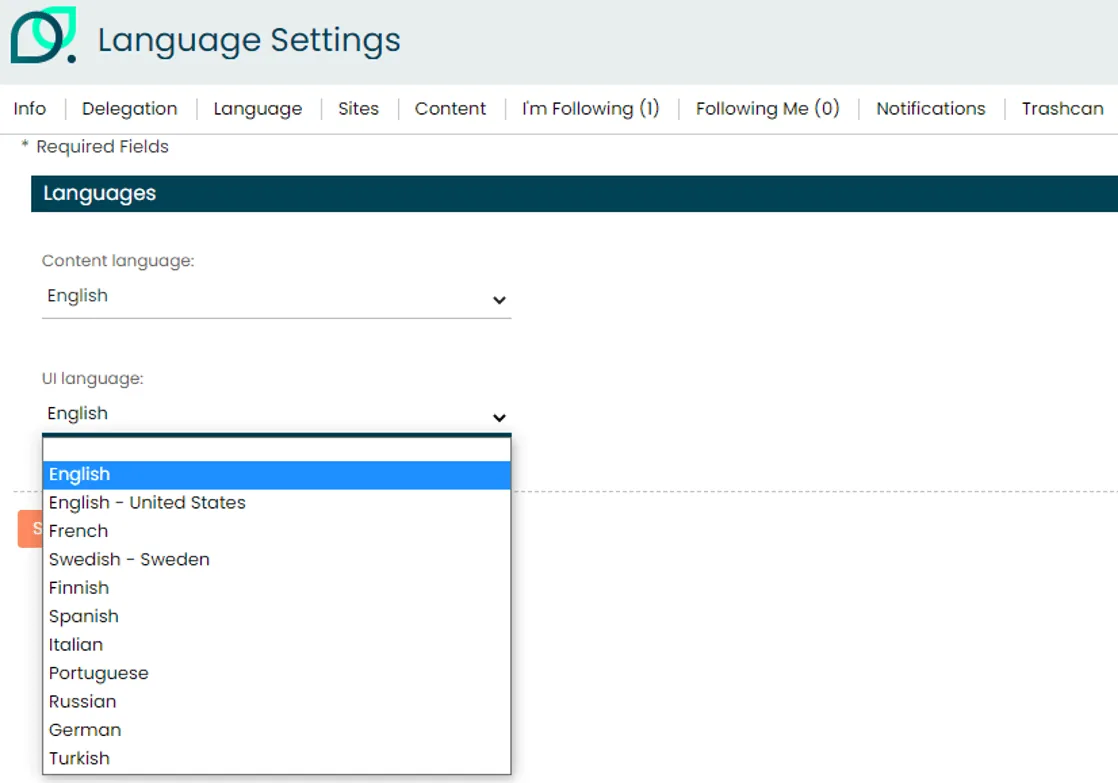Switch to the Delegation tab
Screen dimensions: 1118x783
[x=130, y=108]
